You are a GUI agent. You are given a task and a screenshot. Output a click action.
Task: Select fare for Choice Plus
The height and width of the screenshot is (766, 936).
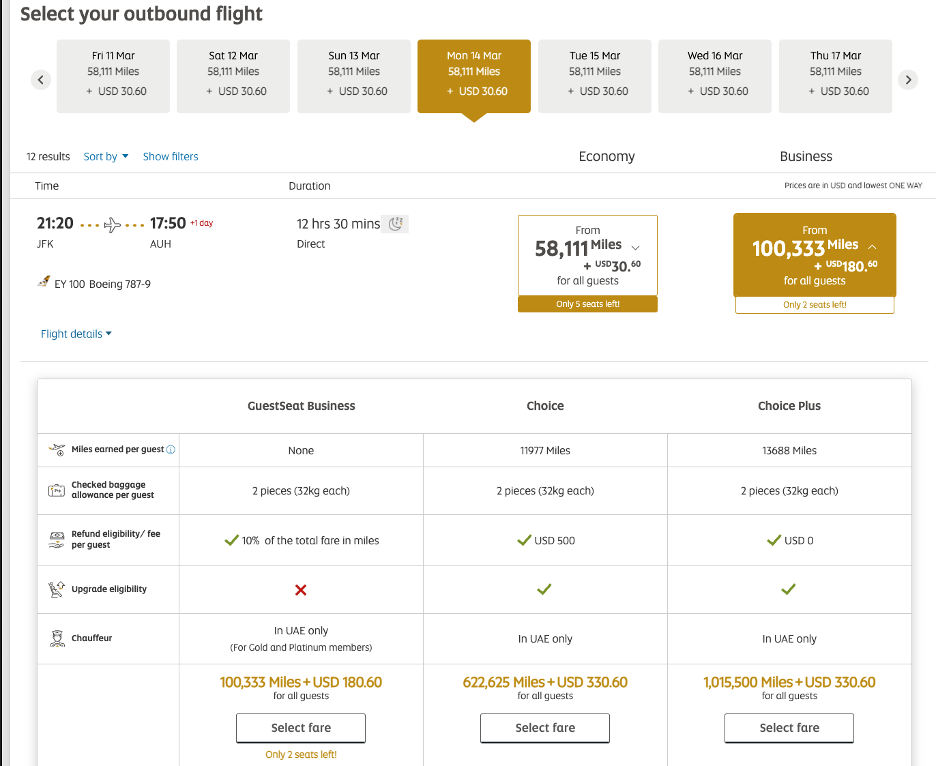tap(788, 728)
